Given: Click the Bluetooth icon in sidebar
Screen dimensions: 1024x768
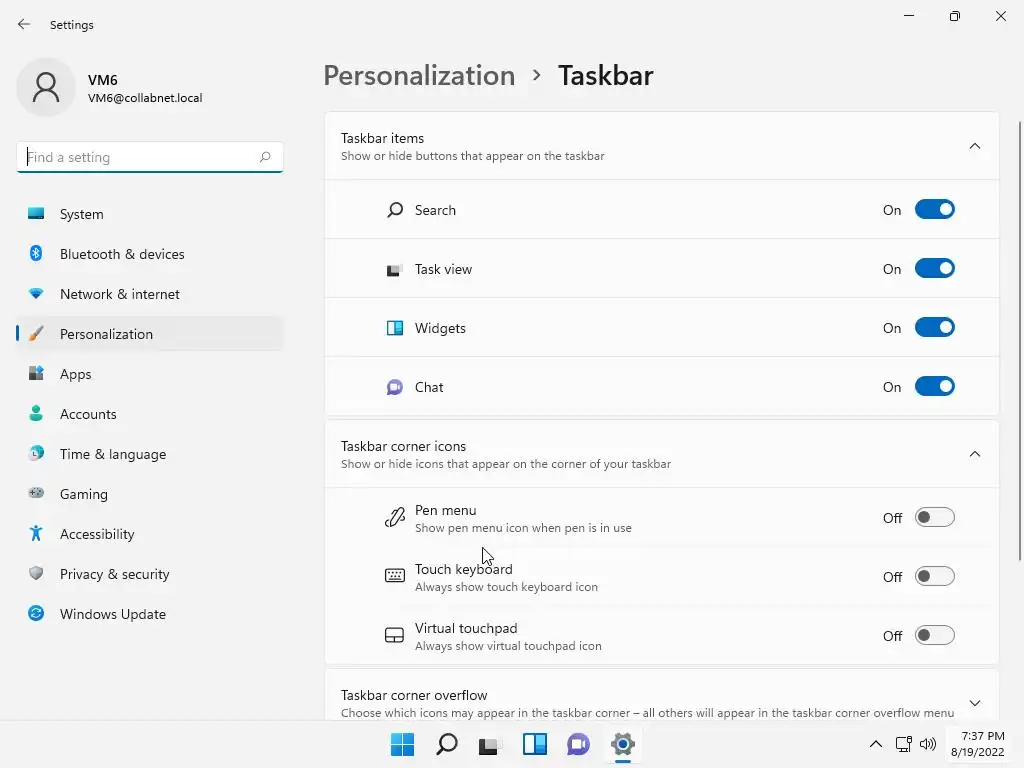Looking at the screenshot, I should click(36, 253).
